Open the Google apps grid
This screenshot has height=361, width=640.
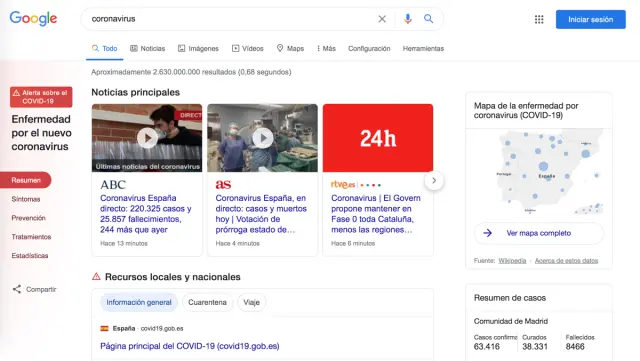539,19
